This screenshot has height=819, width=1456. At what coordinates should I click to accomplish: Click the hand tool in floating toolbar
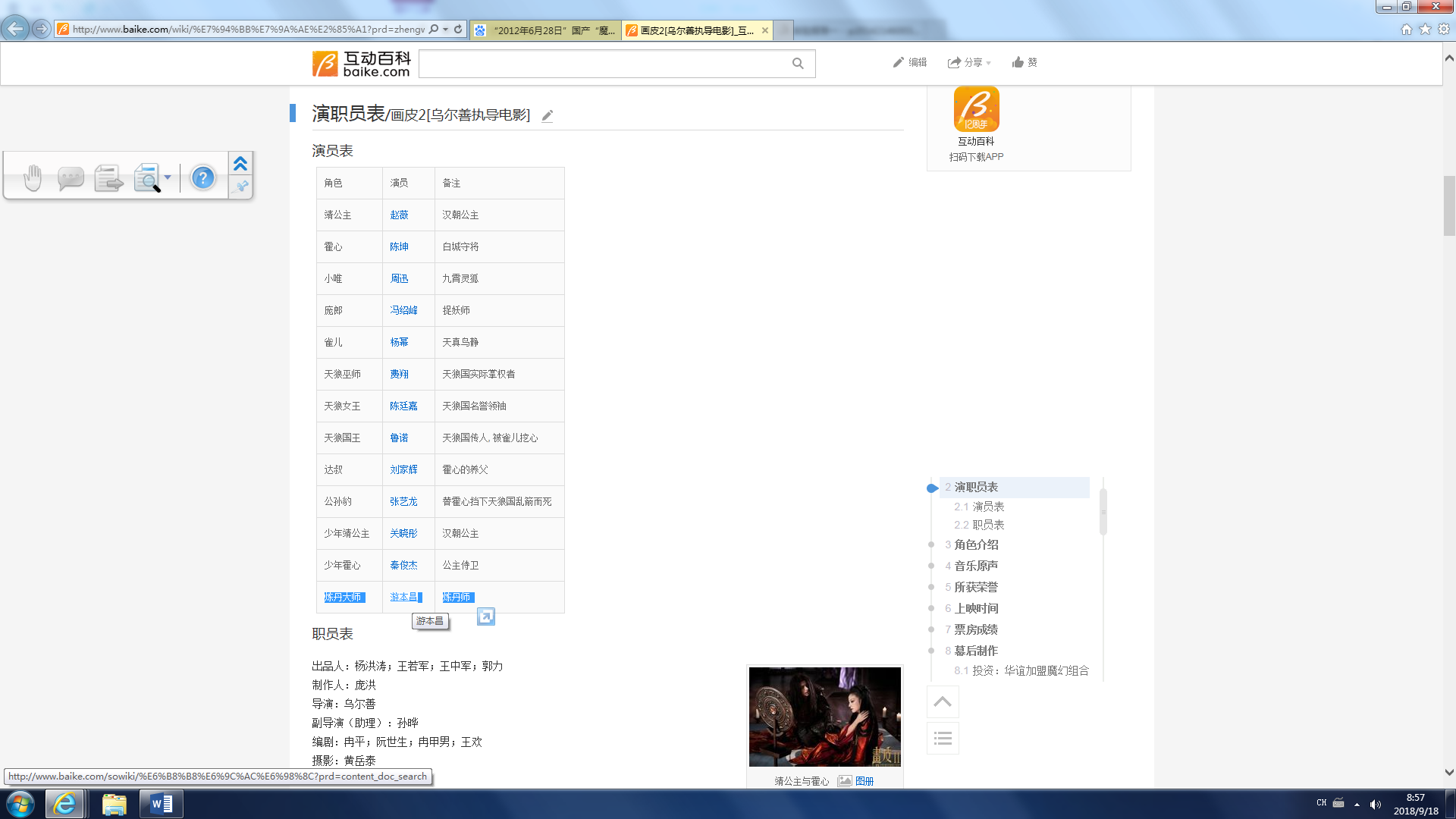pyautogui.click(x=33, y=178)
